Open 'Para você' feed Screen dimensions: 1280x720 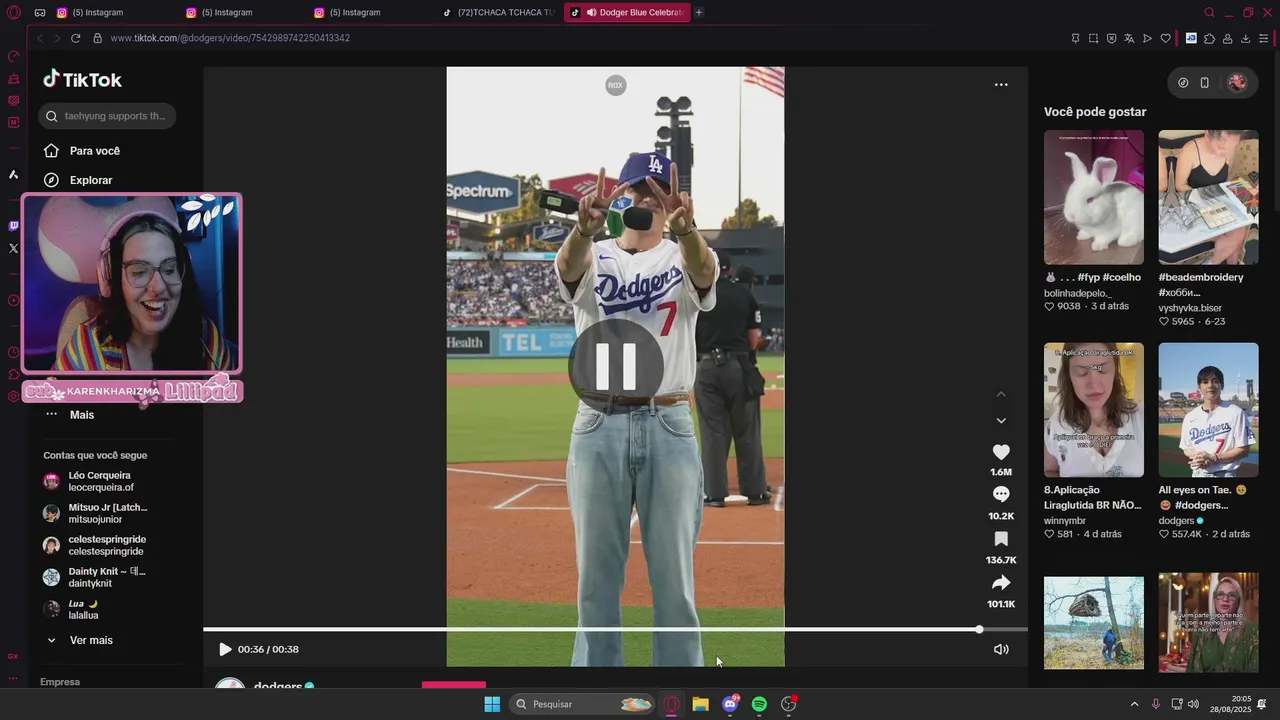point(82,151)
